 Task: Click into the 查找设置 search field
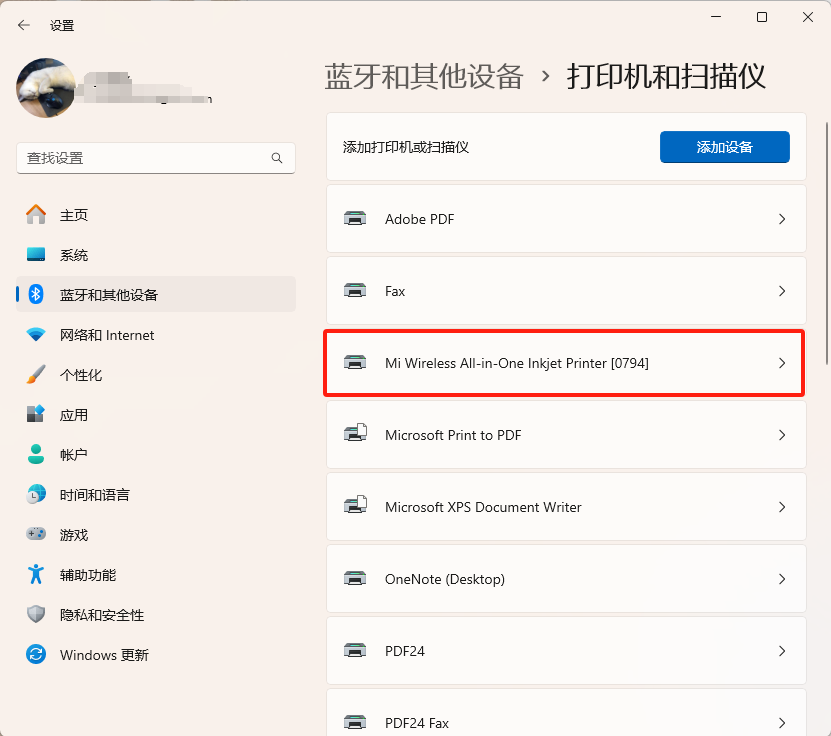point(156,158)
